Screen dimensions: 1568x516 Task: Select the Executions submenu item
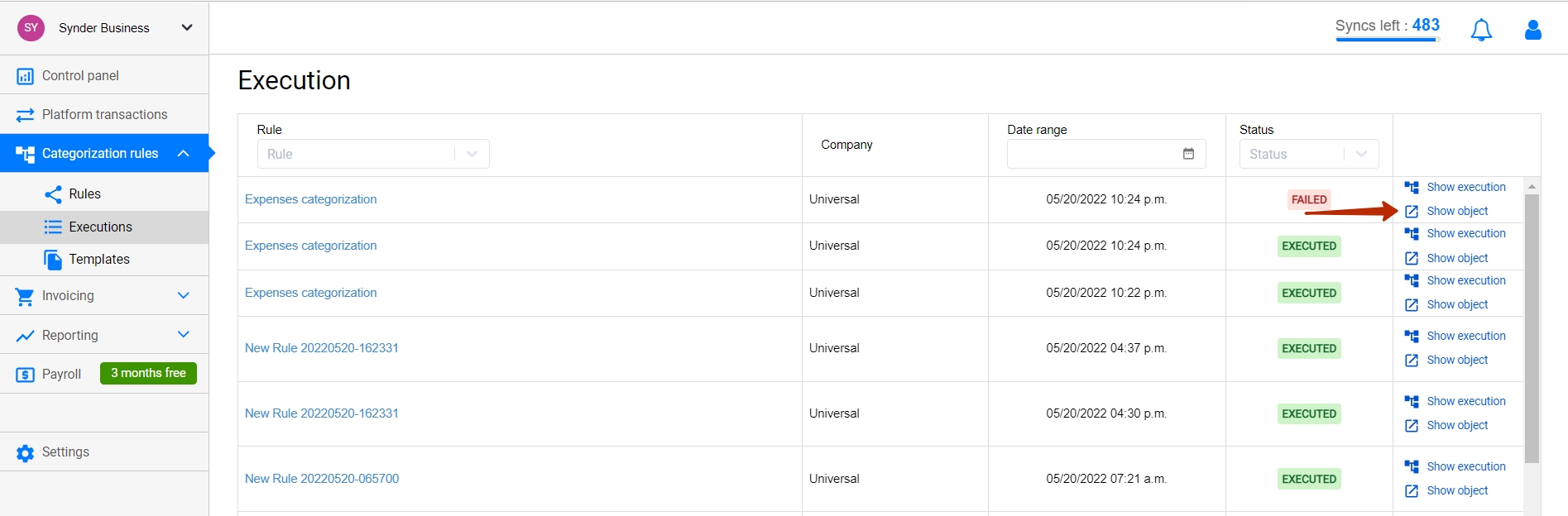(100, 227)
